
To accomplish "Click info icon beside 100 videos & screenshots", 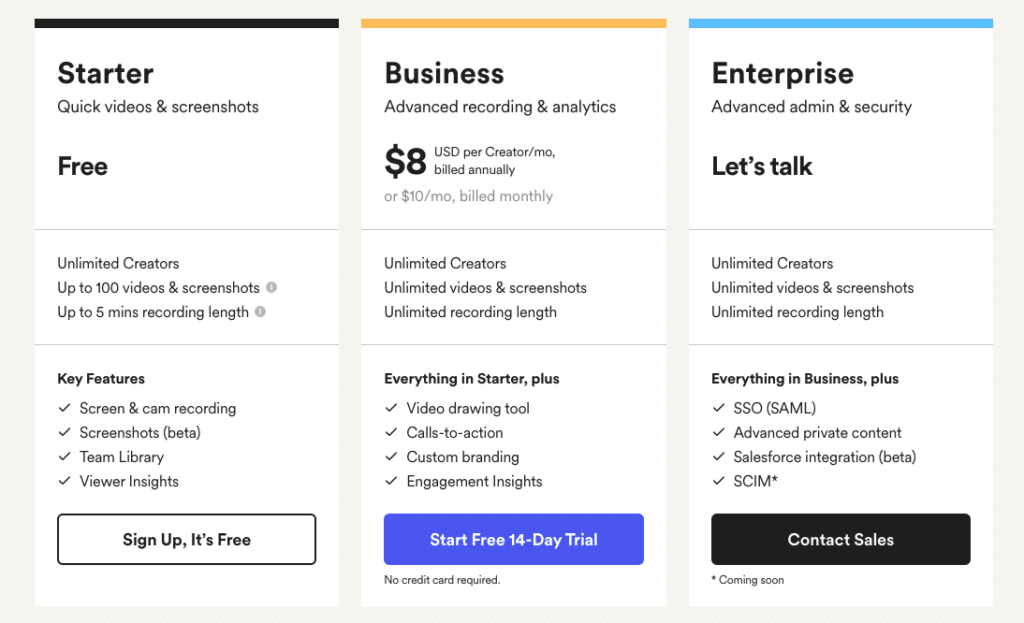I will tap(272, 287).
